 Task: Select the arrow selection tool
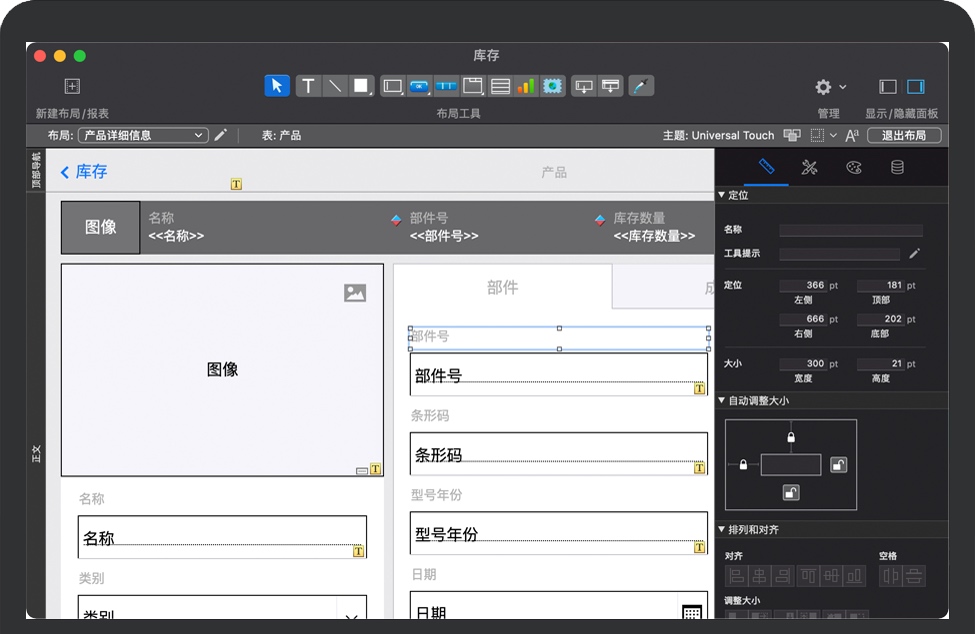coord(277,86)
